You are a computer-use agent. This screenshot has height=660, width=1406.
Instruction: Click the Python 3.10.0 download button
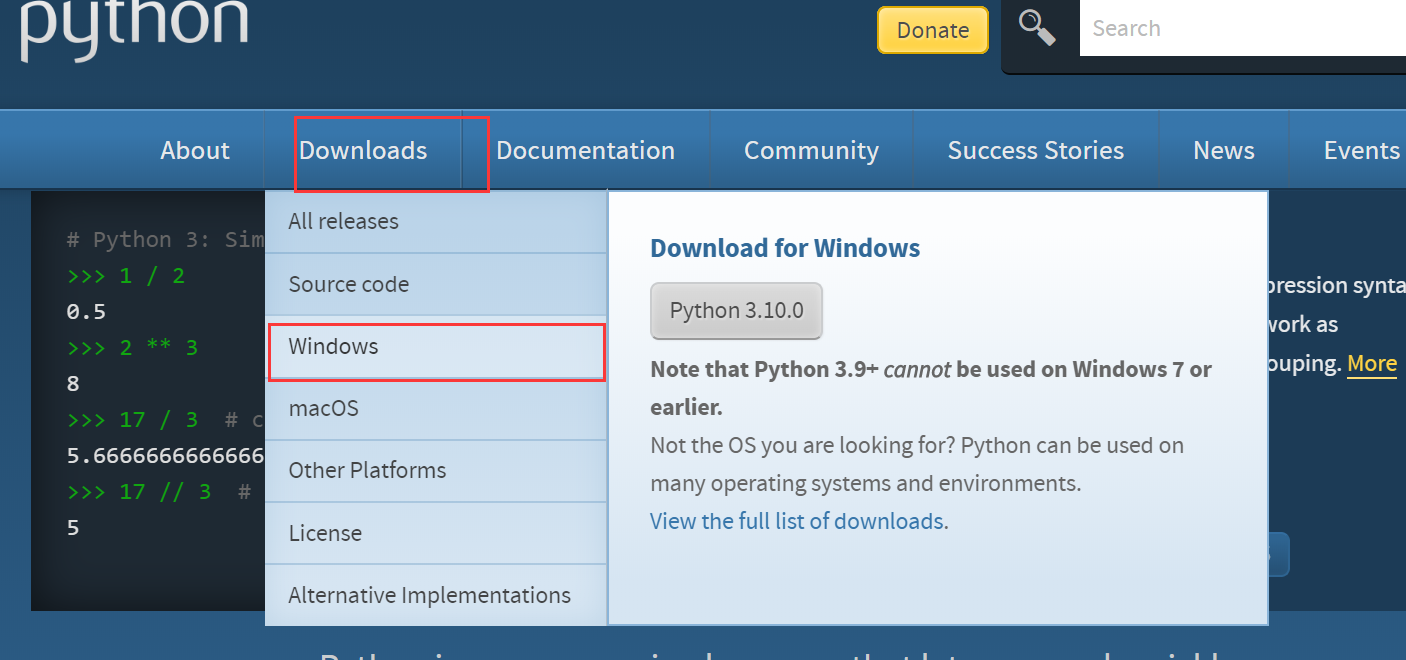click(736, 311)
